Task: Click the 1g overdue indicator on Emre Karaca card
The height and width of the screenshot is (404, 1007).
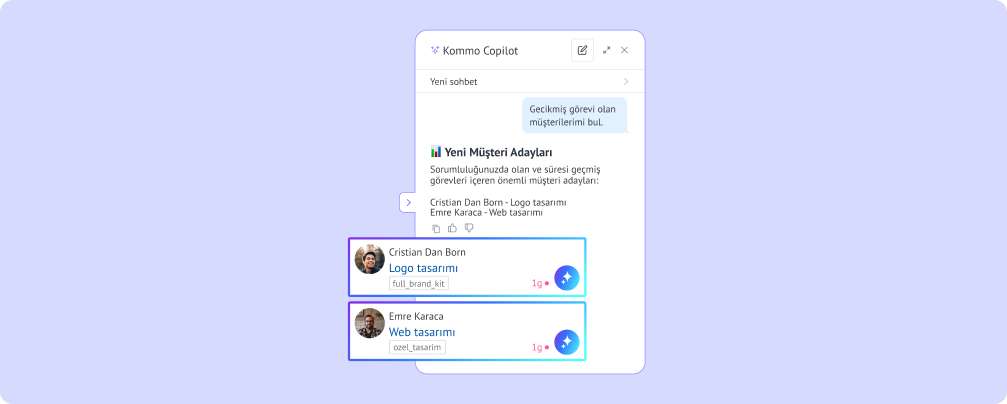Action: tap(540, 347)
